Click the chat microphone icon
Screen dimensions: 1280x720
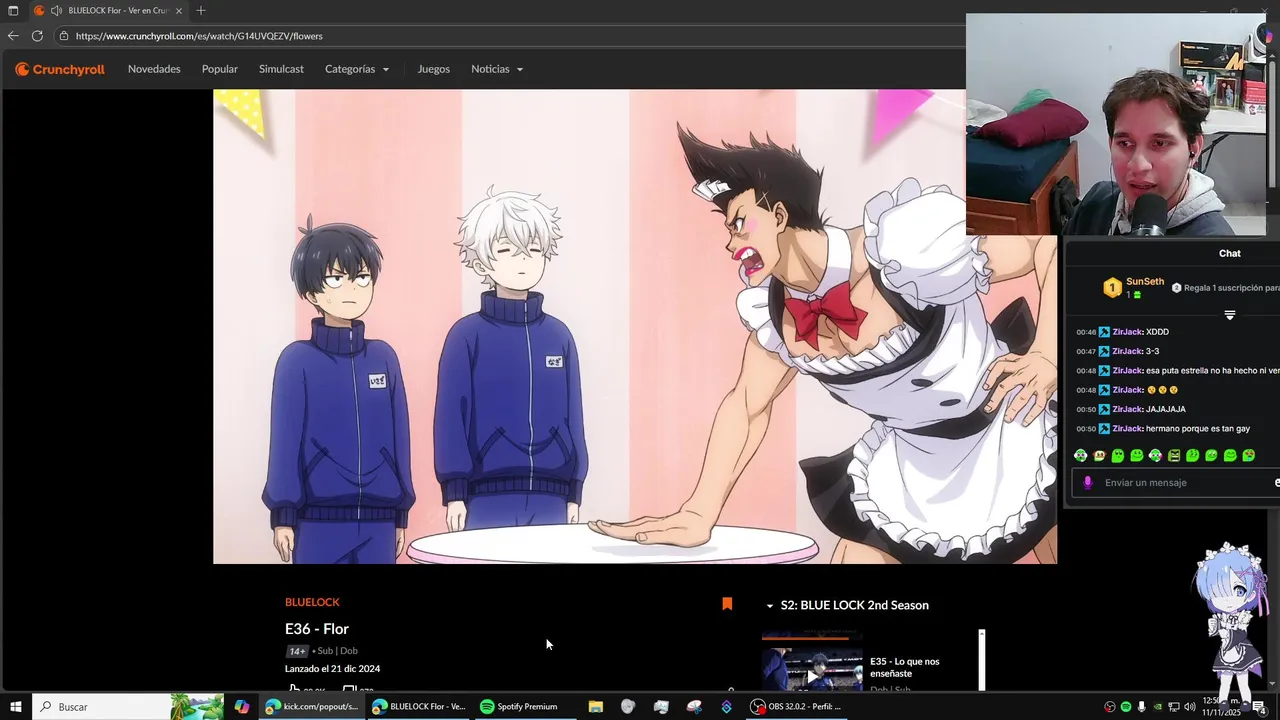[x=1088, y=483]
